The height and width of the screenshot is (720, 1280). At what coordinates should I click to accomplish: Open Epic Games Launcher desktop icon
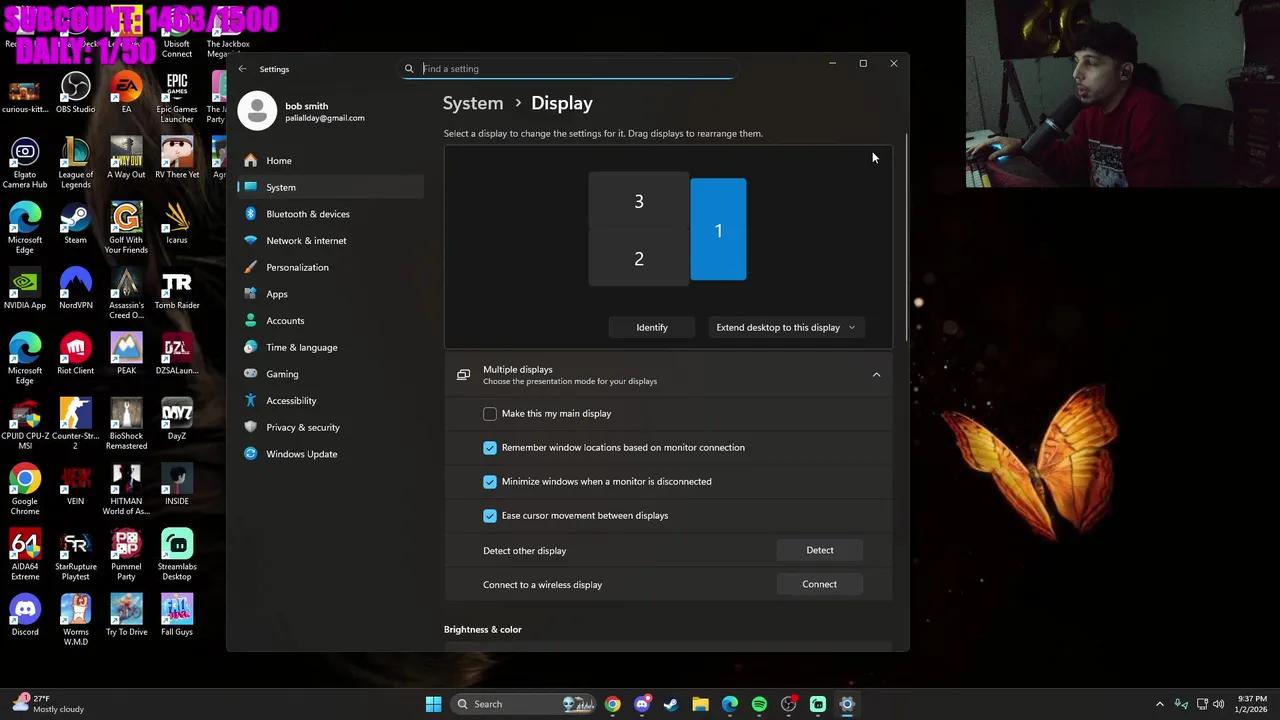[177, 98]
